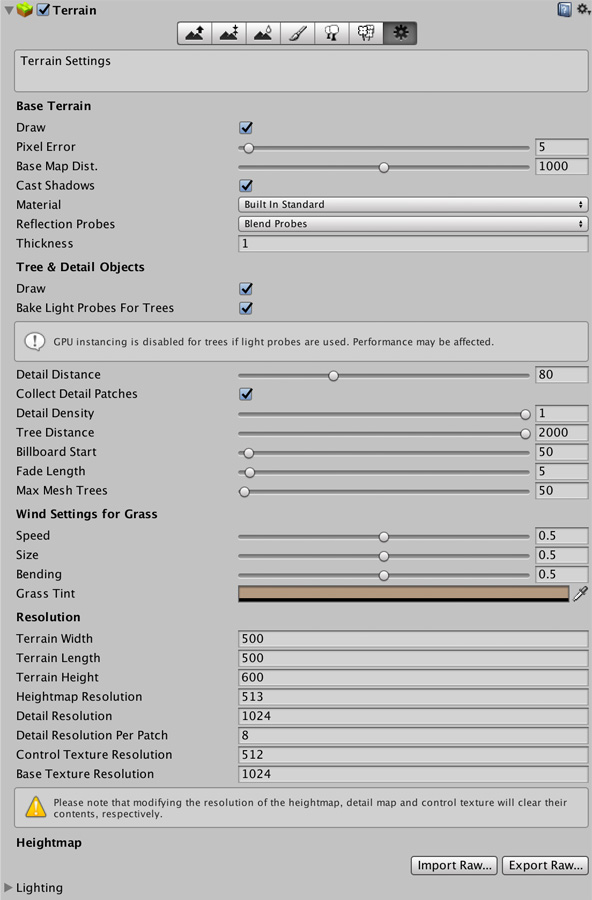
Task: Uncheck Cast Shadows
Action: point(246,185)
